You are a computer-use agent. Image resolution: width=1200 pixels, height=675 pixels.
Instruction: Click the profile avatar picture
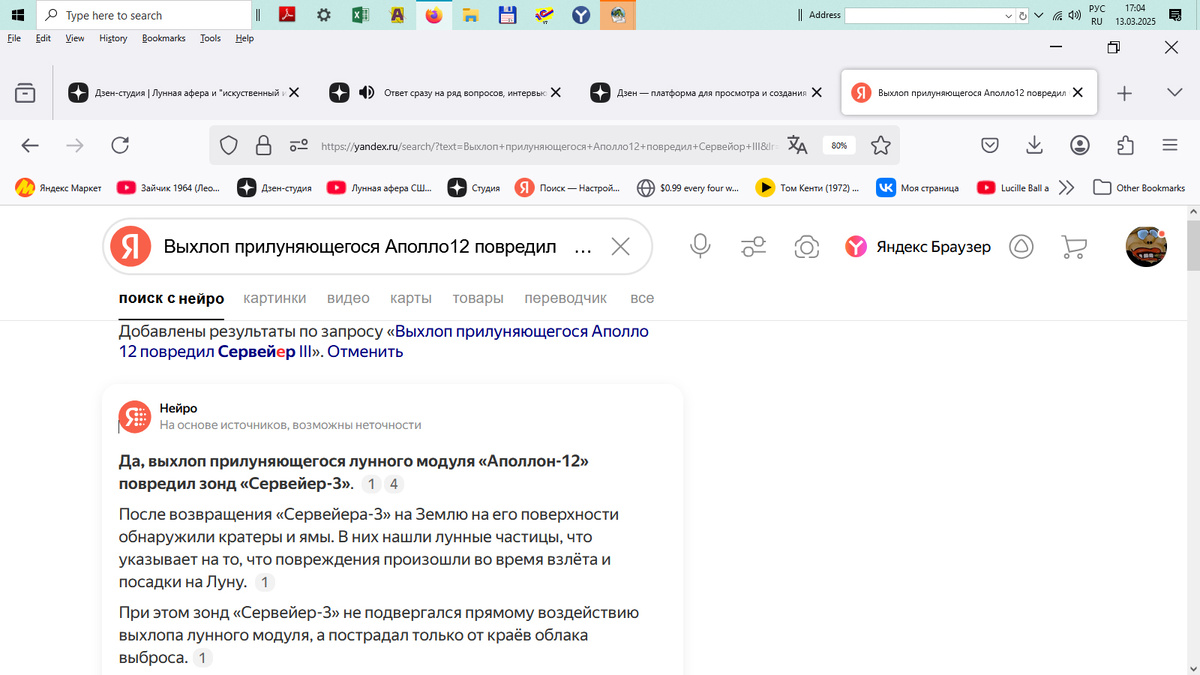1146,246
